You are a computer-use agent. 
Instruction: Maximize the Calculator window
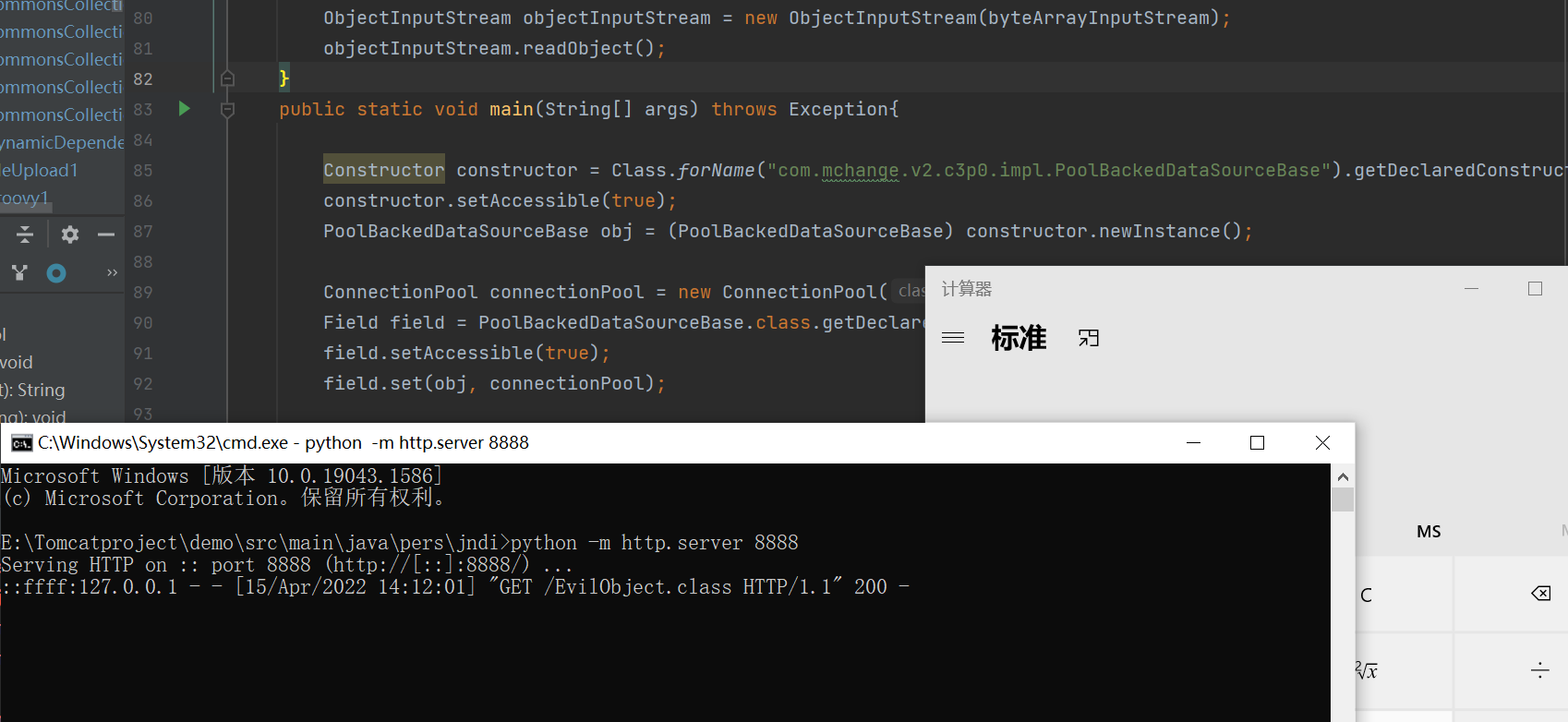click(1535, 289)
